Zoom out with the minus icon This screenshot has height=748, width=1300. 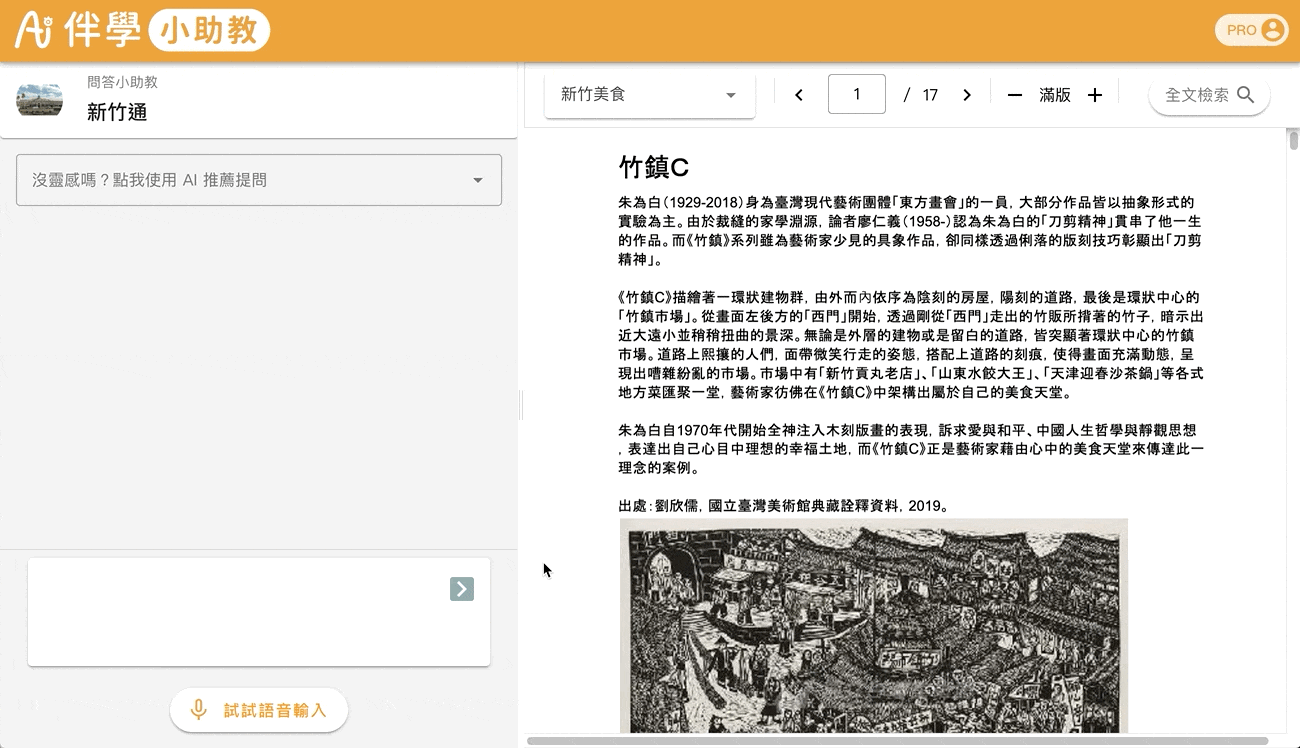[x=1015, y=95]
